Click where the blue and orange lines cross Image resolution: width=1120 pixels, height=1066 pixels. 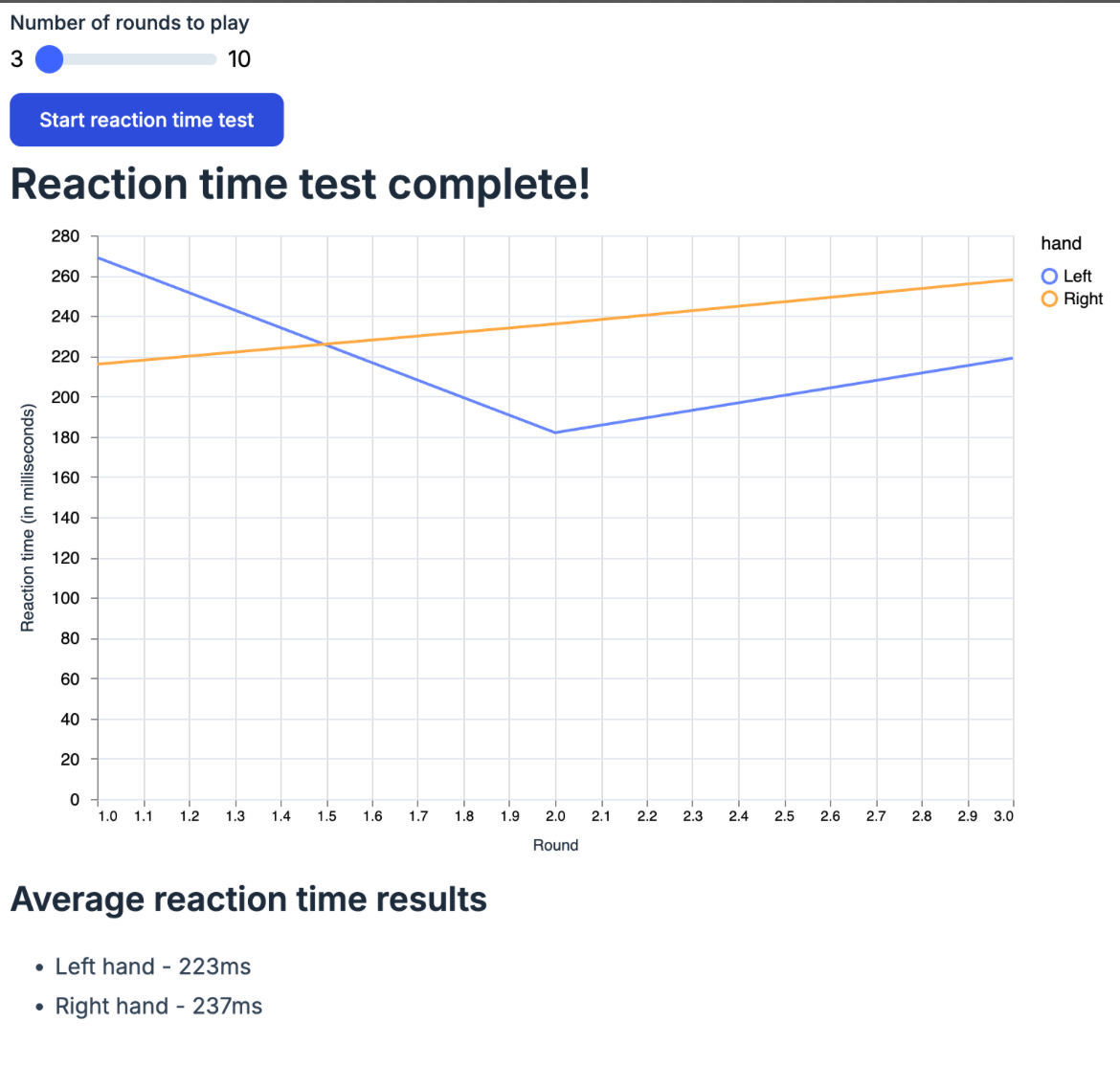(x=326, y=344)
